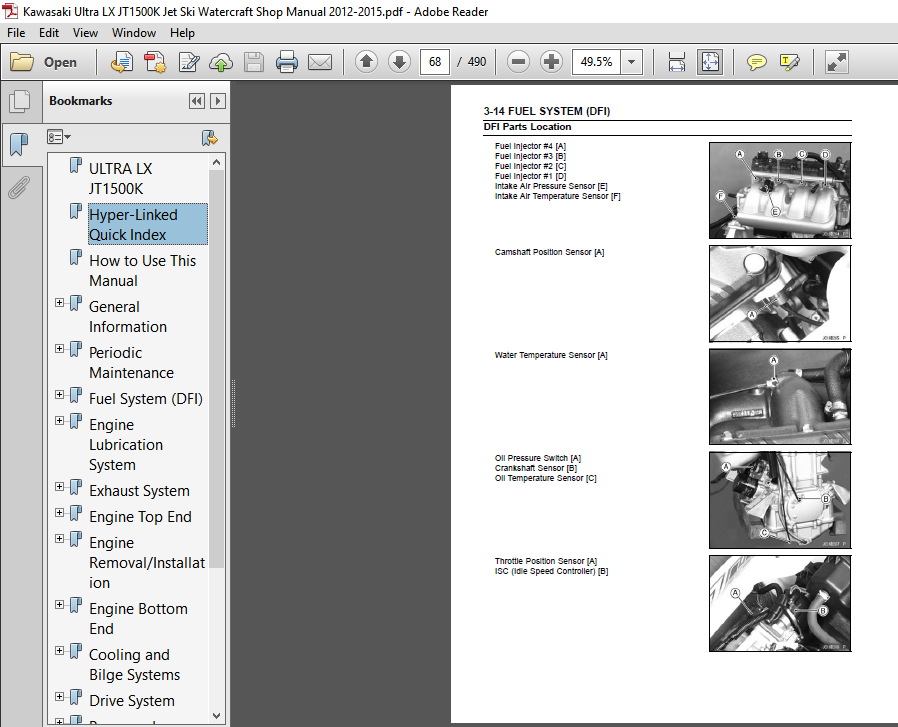898x727 pixels.
Task: Click the Periodic Maintenance bookmark text
Action: pos(131,363)
